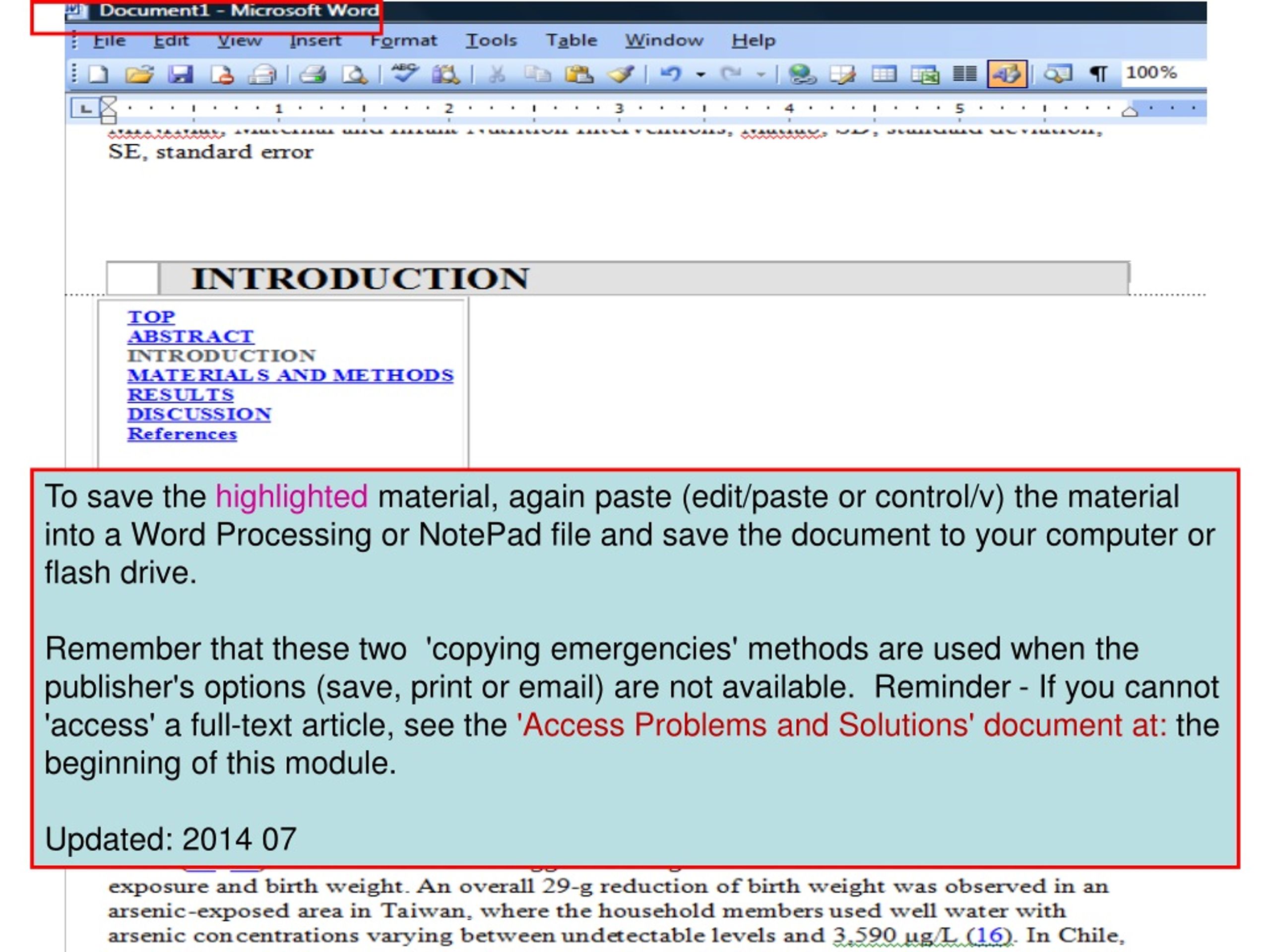Screen dimensions: 1270x952
Task: Toggle the Tables and Borders toolbar icon
Action: [x=843, y=74]
